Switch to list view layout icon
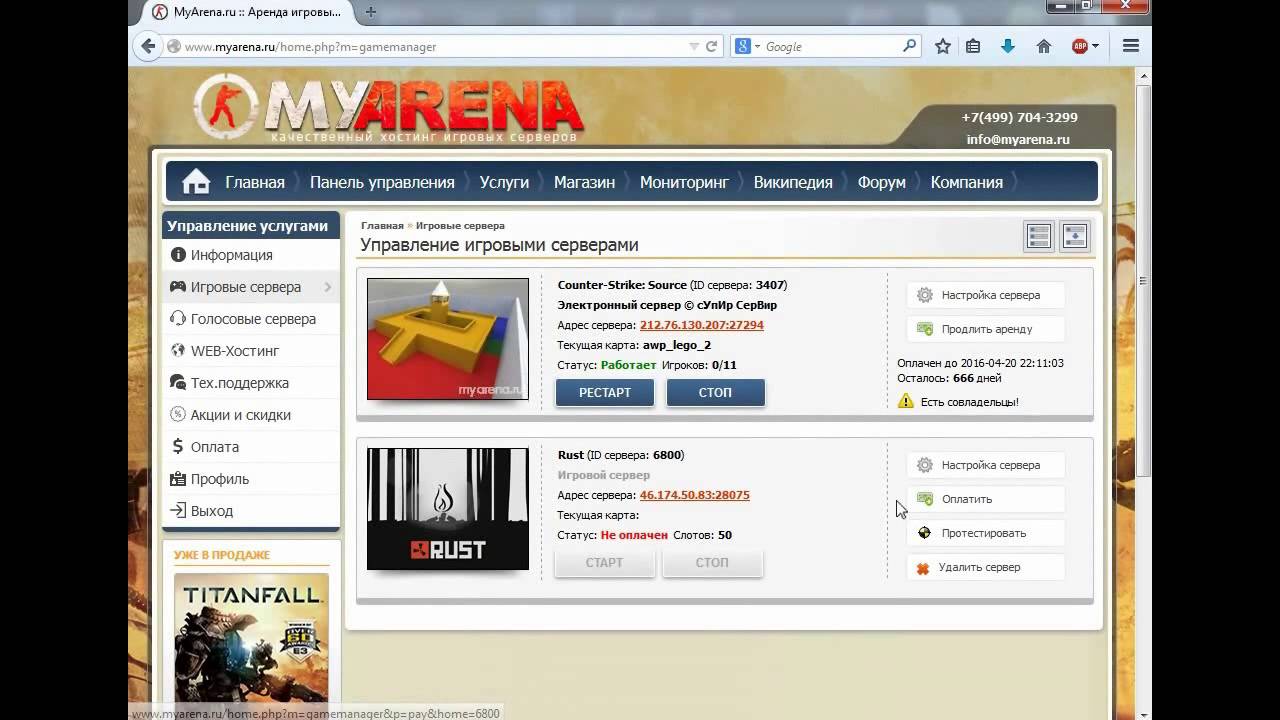 1039,236
